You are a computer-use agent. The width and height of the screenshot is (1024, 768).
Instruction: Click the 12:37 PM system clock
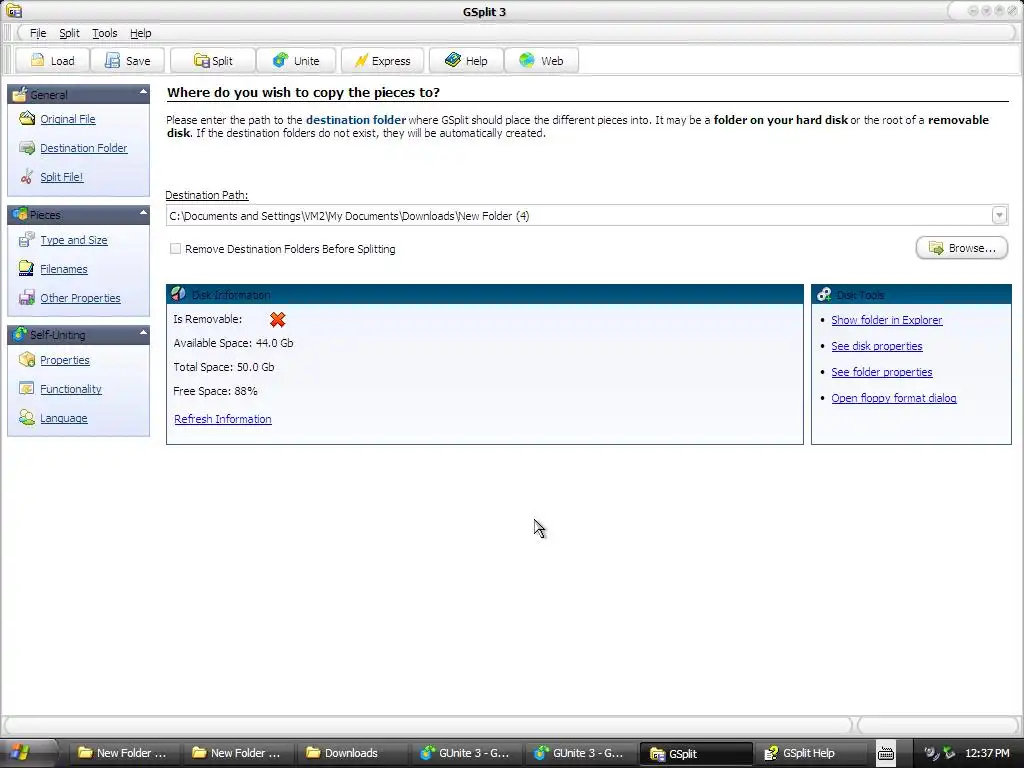[987, 753]
